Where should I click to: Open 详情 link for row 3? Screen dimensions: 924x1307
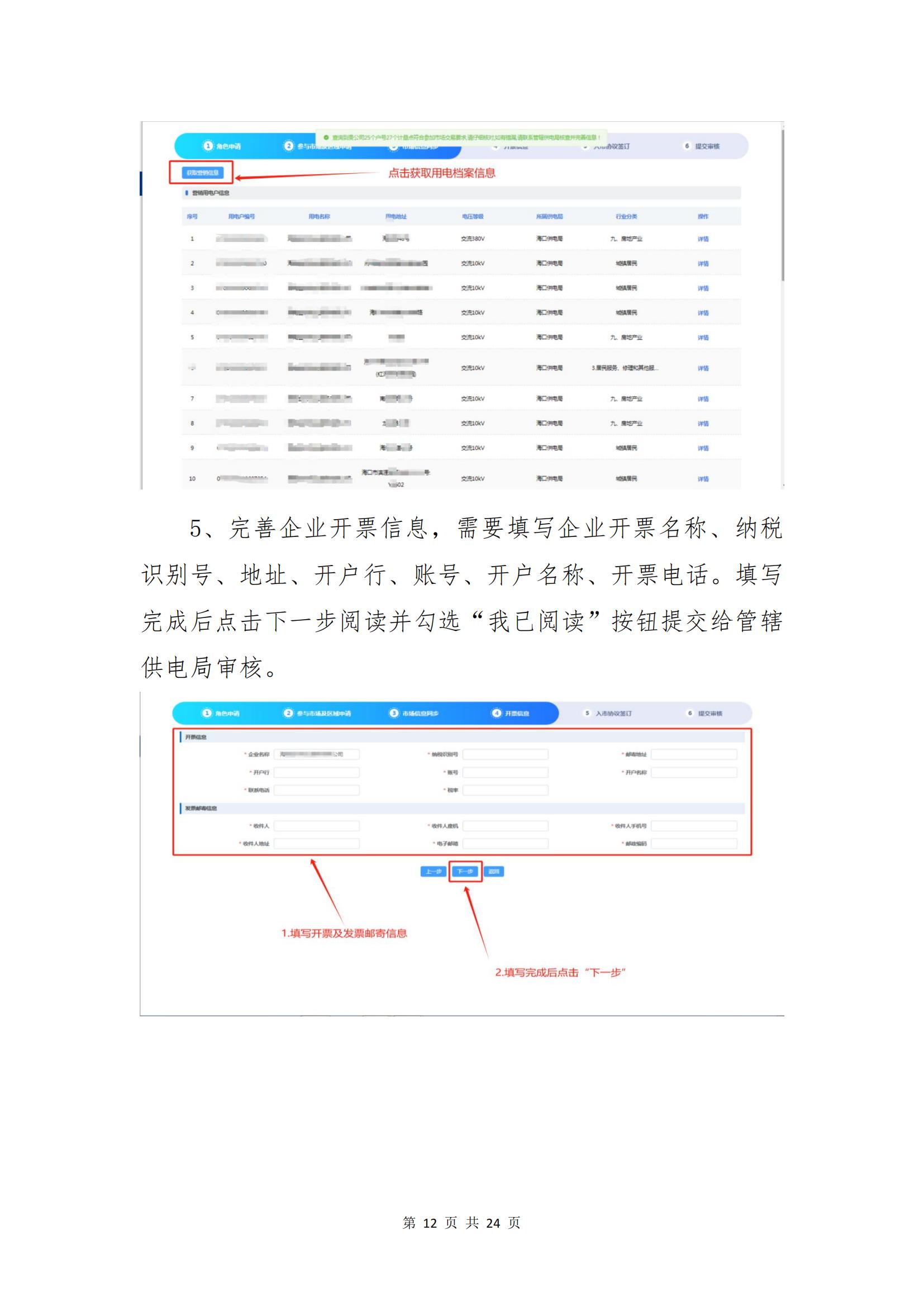click(x=703, y=288)
